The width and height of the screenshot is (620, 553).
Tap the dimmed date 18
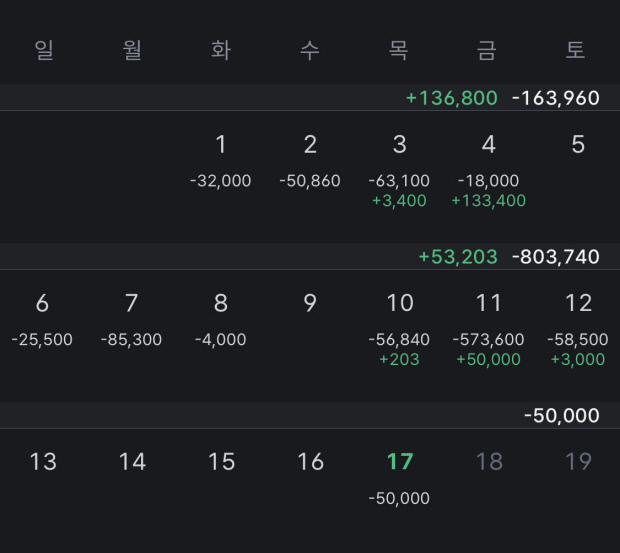pos(488,462)
